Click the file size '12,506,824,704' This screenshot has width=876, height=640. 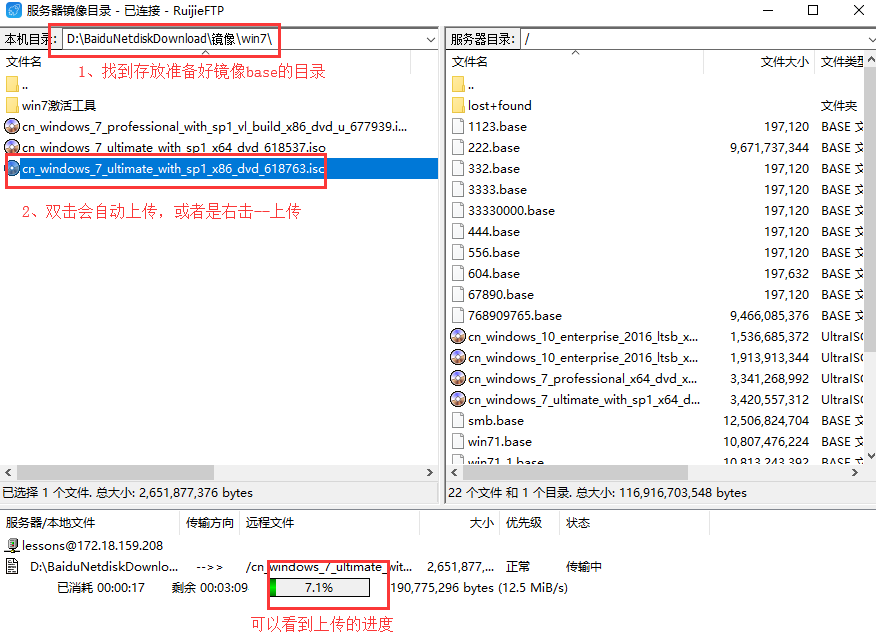coord(766,421)
